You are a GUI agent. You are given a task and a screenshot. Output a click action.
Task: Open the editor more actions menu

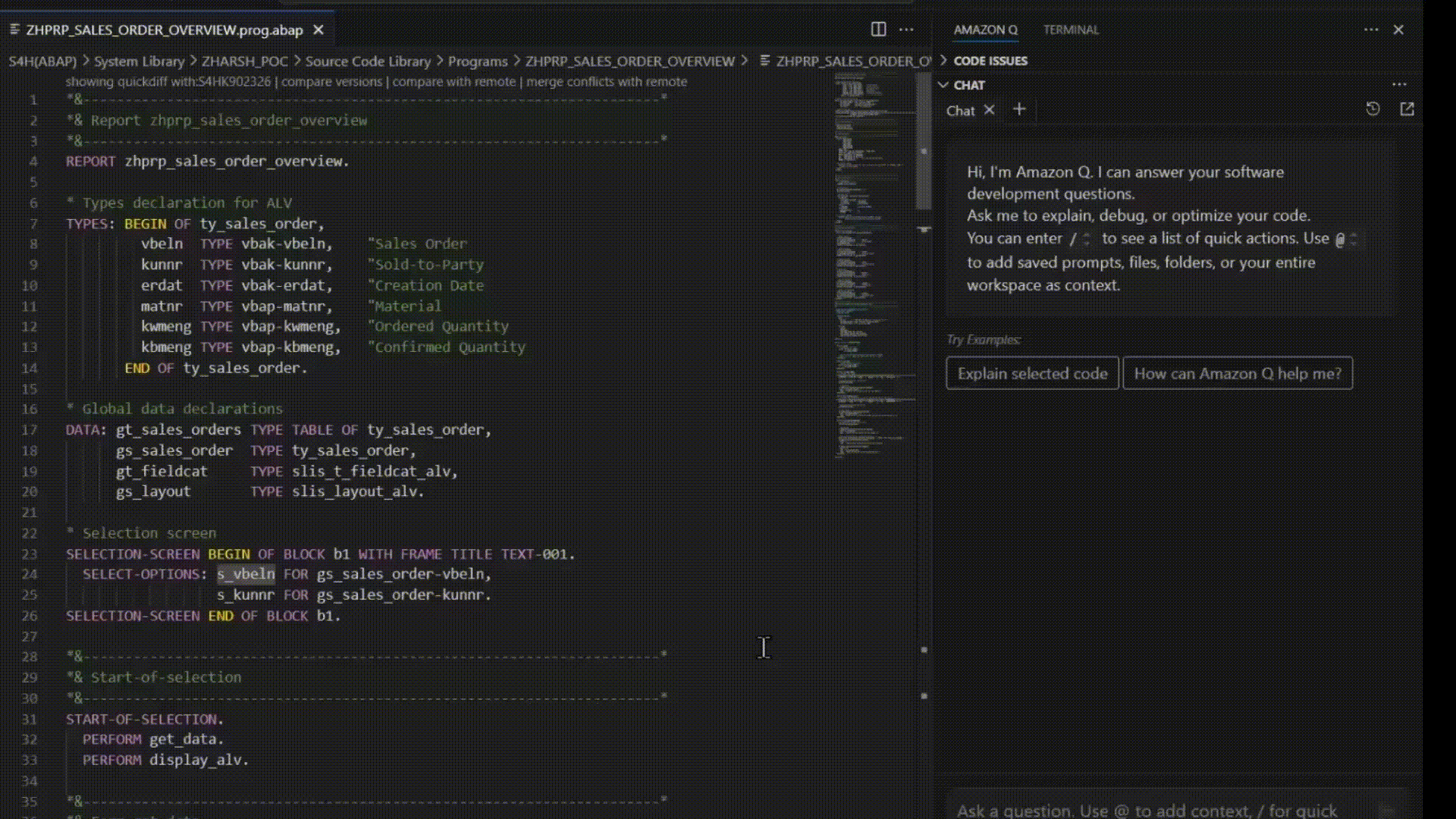[x=906, y=30]
